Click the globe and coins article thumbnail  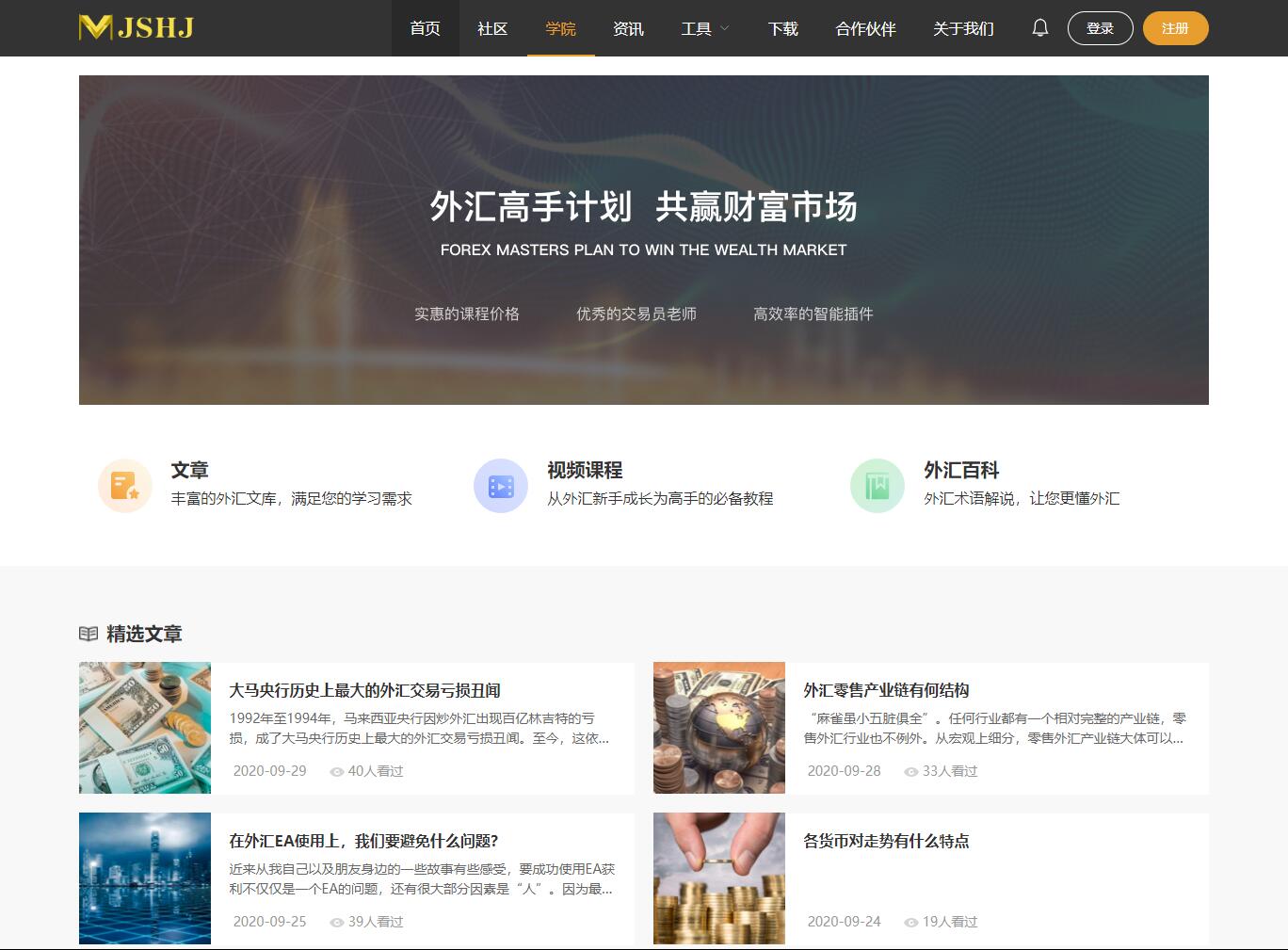(719, 728)
